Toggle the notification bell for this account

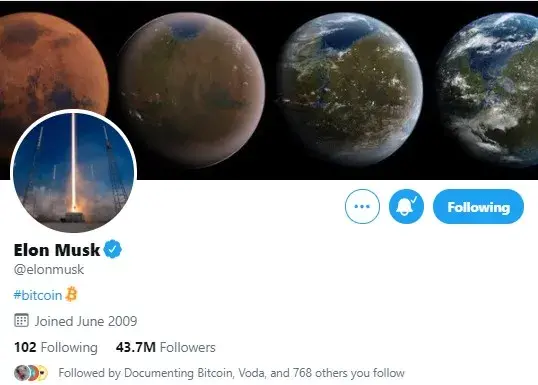coord(406,207)
